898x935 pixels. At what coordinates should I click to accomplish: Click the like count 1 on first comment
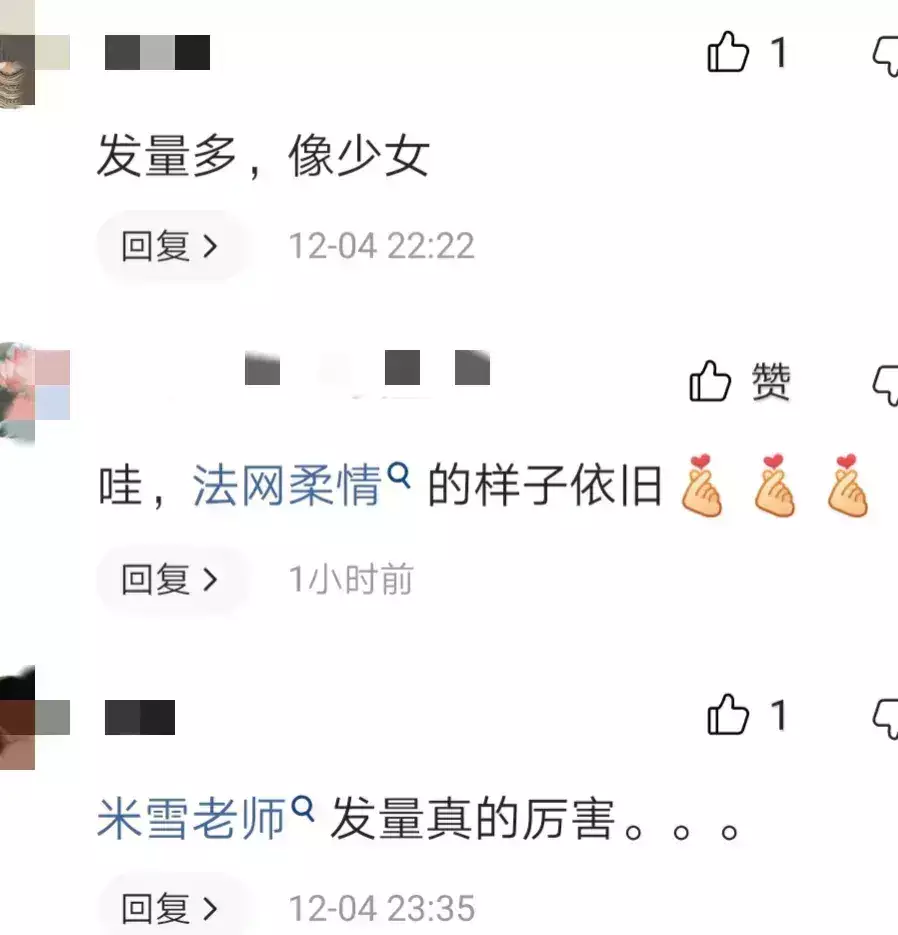point(778,52)
